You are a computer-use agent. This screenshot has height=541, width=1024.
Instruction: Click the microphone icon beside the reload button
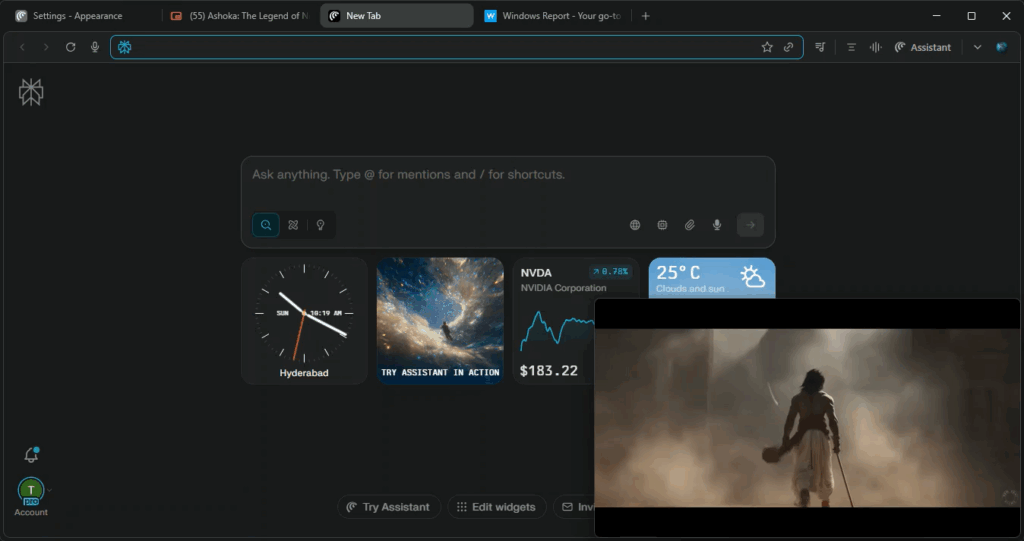[95, 47]
